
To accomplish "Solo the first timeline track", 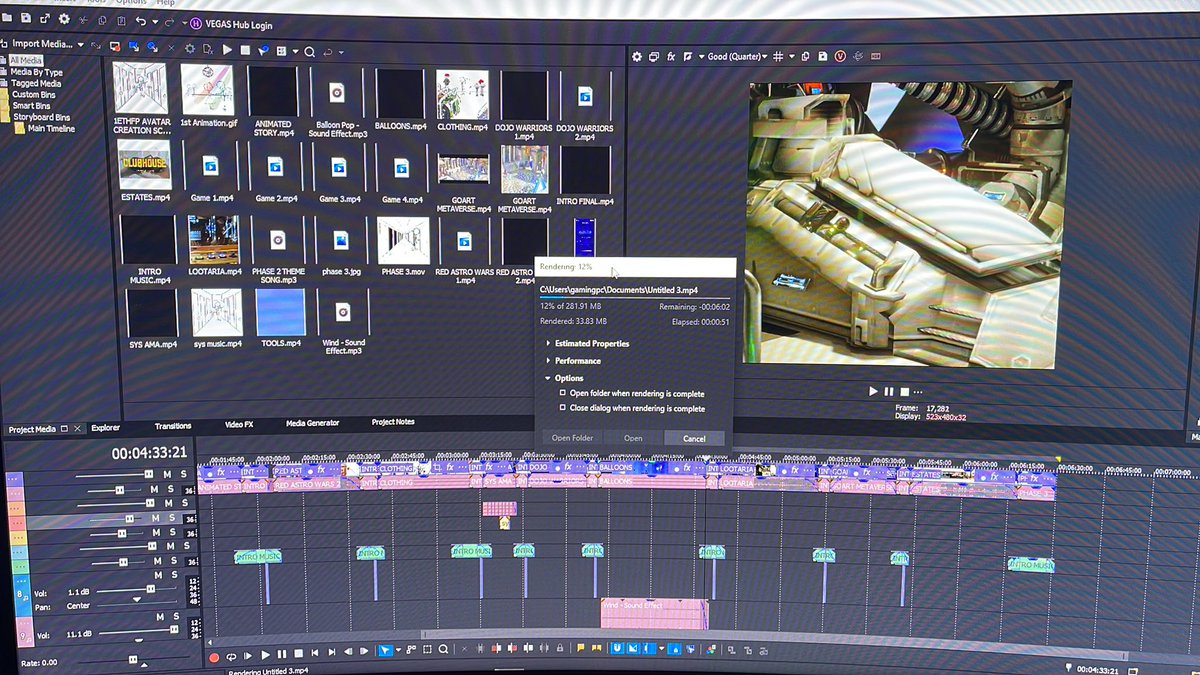I will pos(183,473).
